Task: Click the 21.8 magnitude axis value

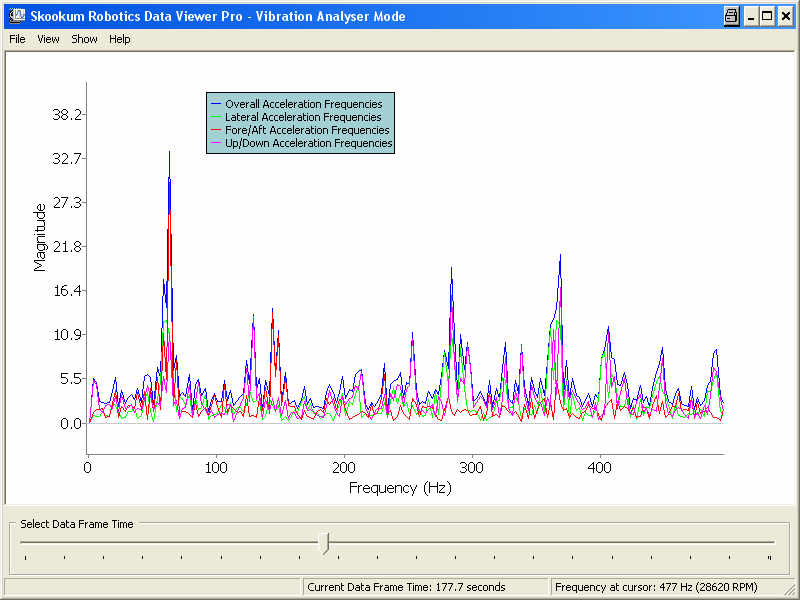Action: coord(67,247)
